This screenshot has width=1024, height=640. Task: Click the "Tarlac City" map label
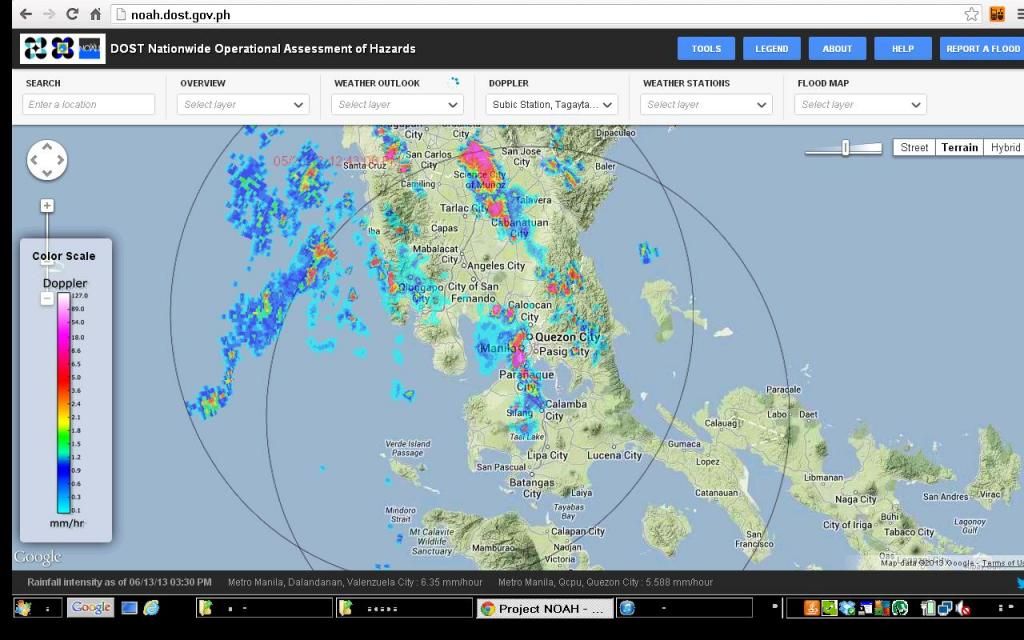tap(464, 208)
